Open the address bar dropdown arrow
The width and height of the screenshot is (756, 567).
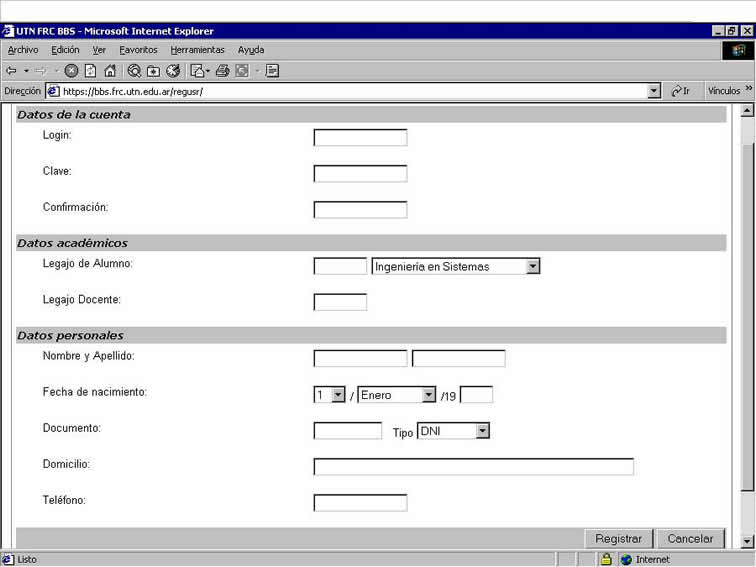pos(654,91)
